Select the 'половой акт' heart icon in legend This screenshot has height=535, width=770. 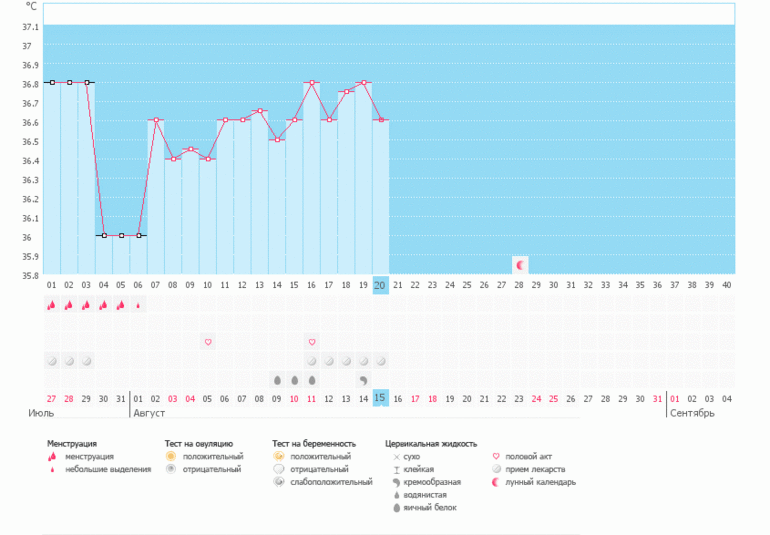pos(497,456)
